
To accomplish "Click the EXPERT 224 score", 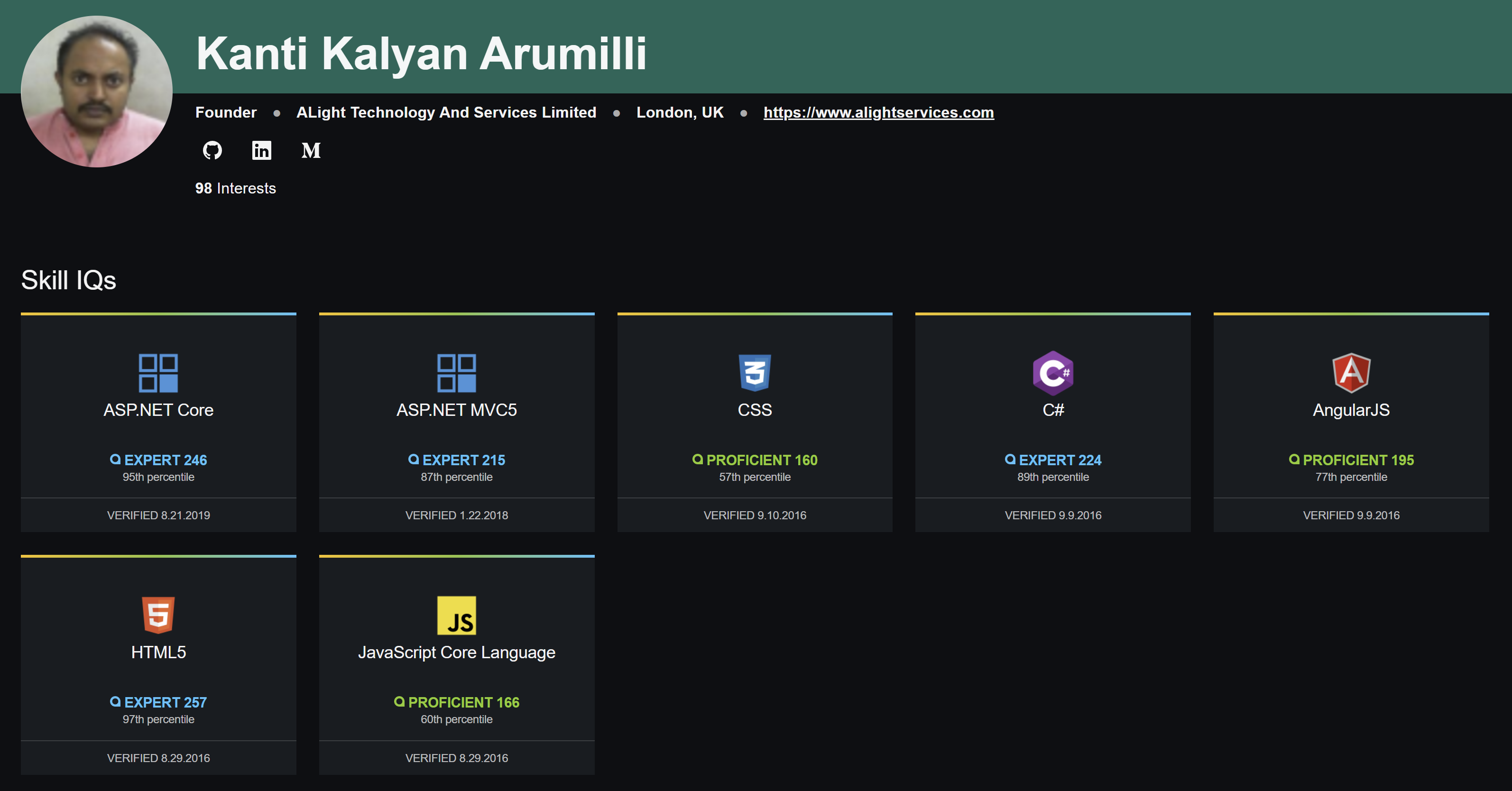I will [1060, 460].
